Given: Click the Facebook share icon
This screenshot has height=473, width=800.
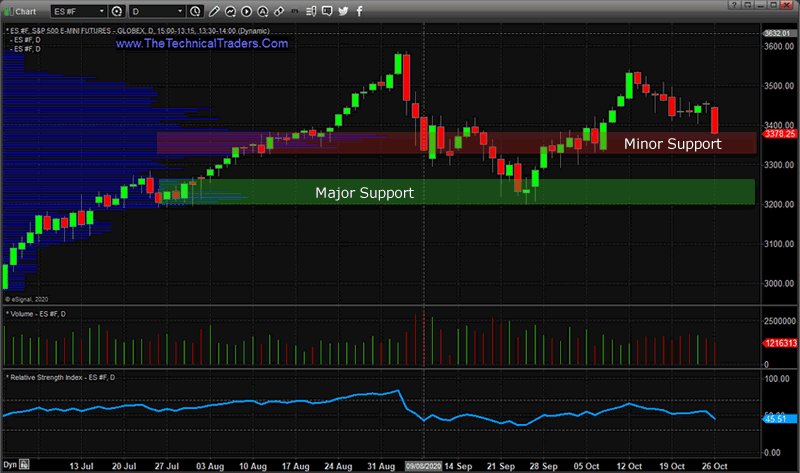Looking at the screenshot, I should click(359, 12).
